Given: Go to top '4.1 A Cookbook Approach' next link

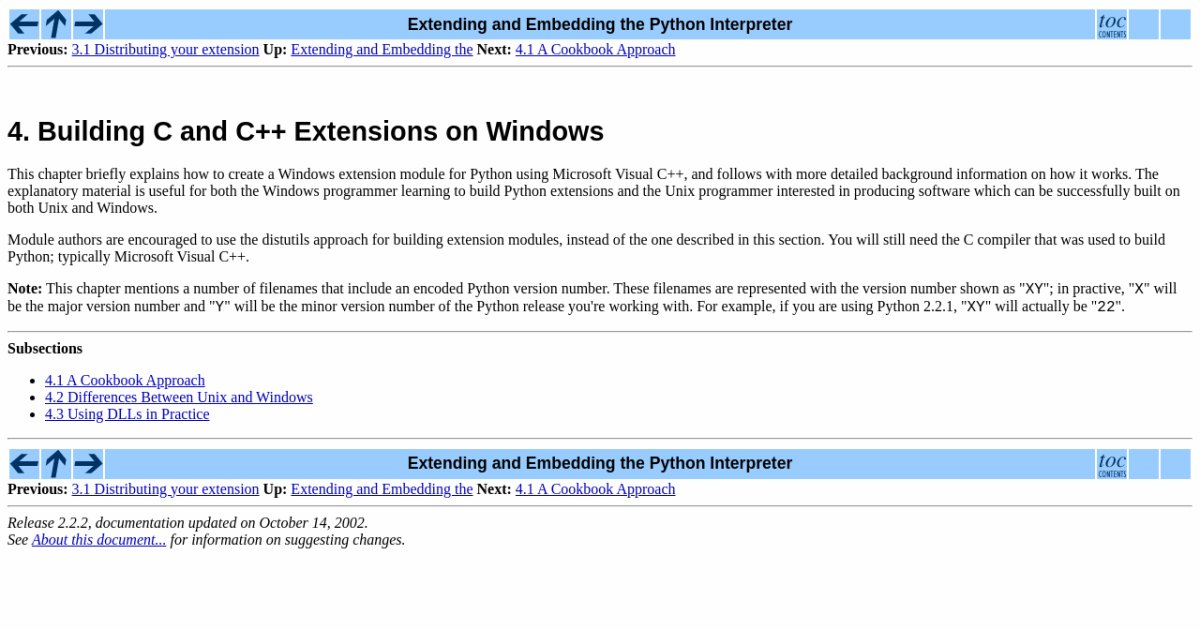Looking at the screenshot, I should pos(595,50).
